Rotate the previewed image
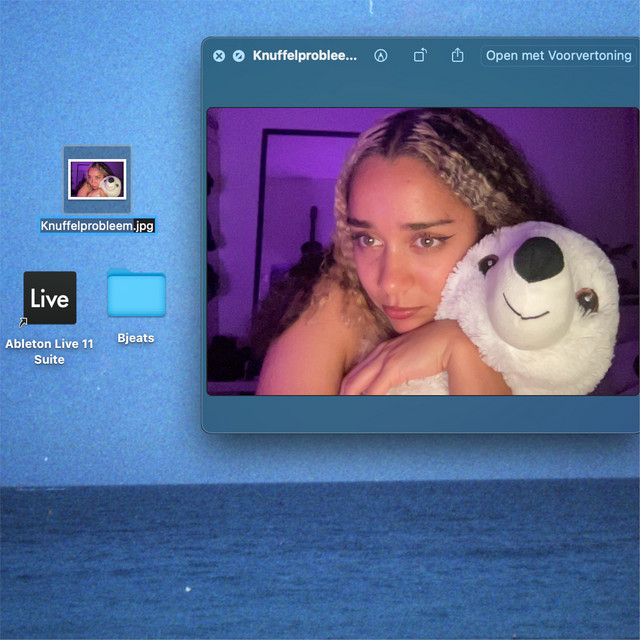Image resolution: width=640 pixels, height=640 pixels. (x=420, y=56)
